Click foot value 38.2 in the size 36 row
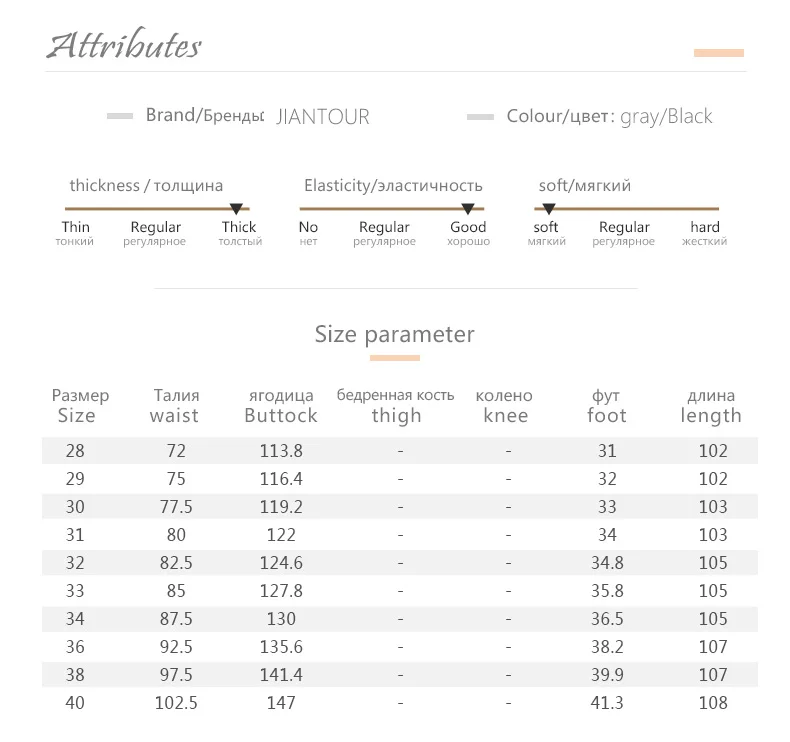The width and height of the screenshot is (790, 742). point(607,647)
